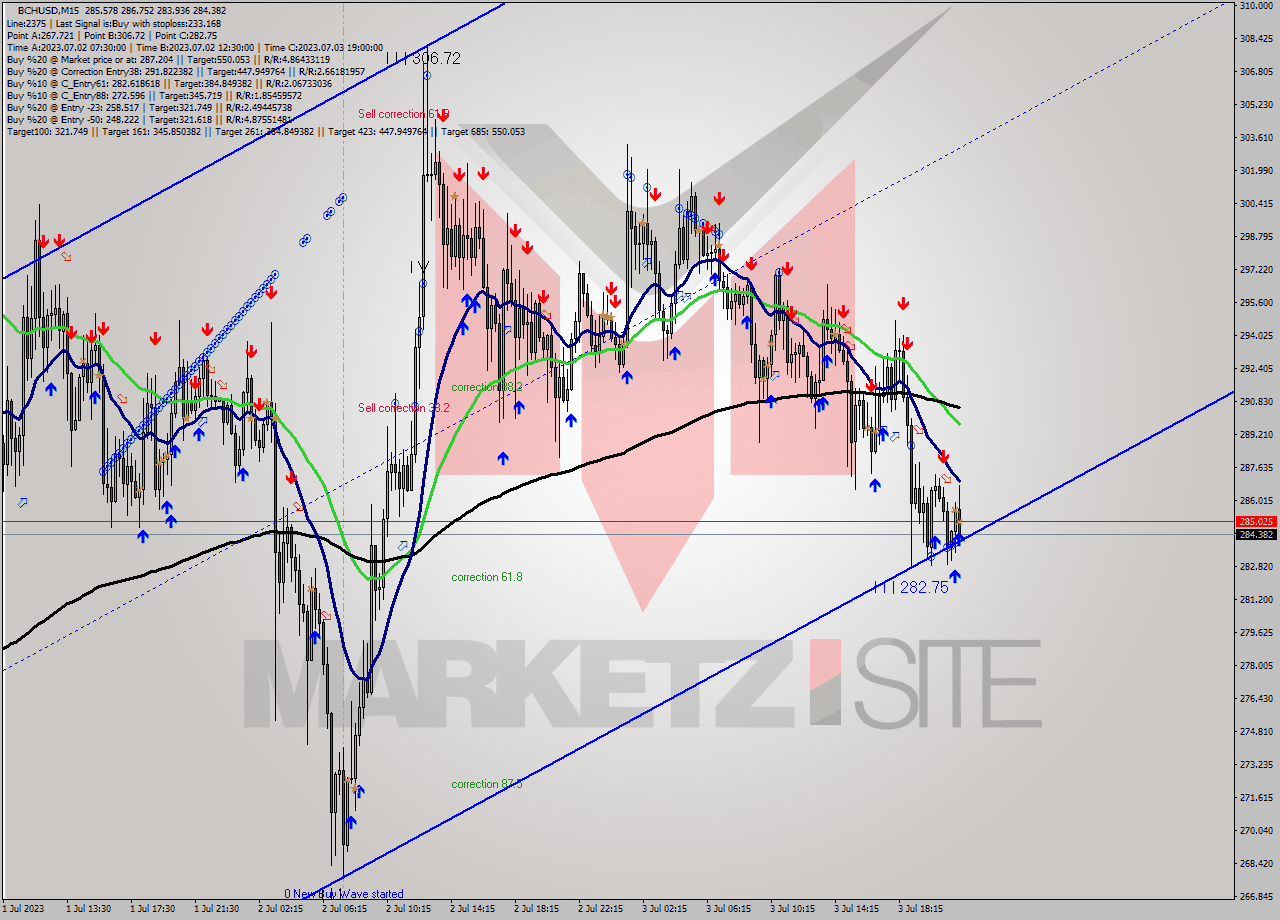Click '1 Jul 21:30' on time axis
This screenshot has width=1280, height=920.
point(216,909)
